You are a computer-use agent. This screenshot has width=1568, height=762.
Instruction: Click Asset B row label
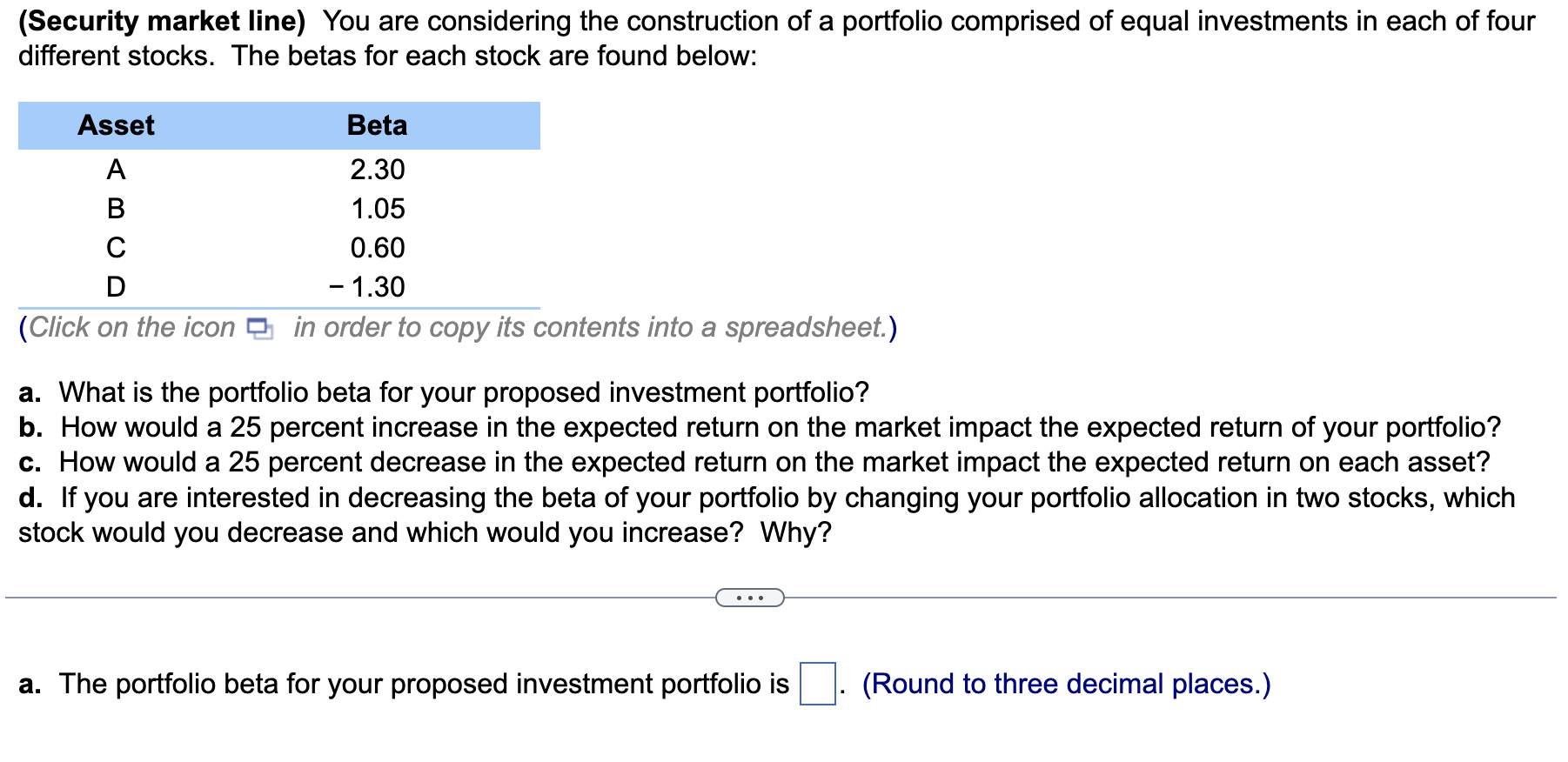116,209
